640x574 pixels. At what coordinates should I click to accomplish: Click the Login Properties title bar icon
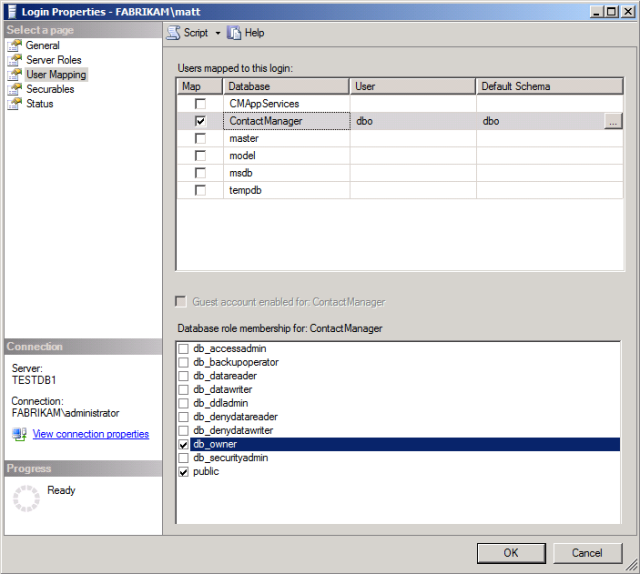pos(10,10)
